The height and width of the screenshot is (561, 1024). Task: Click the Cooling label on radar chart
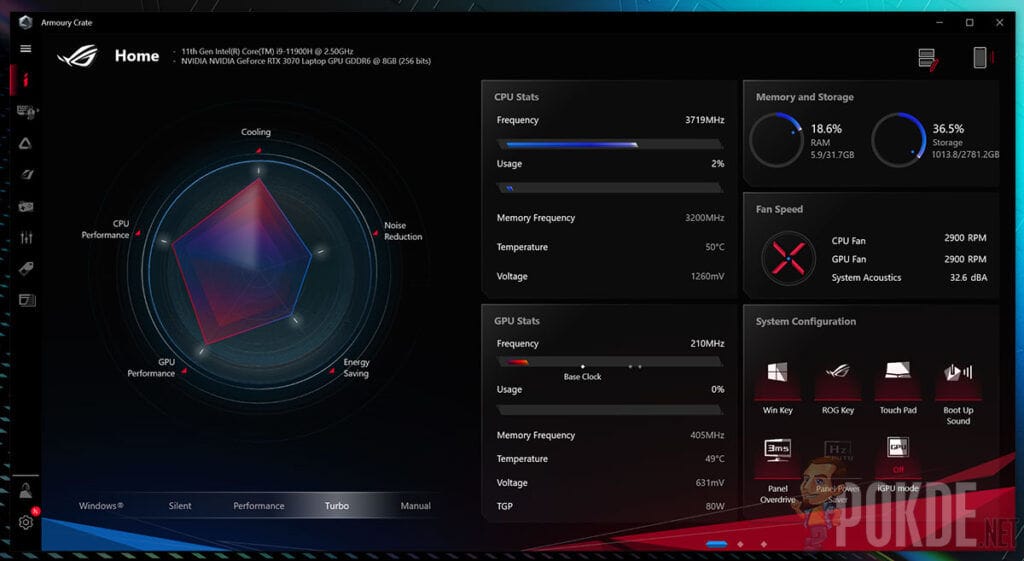point(255,132)
